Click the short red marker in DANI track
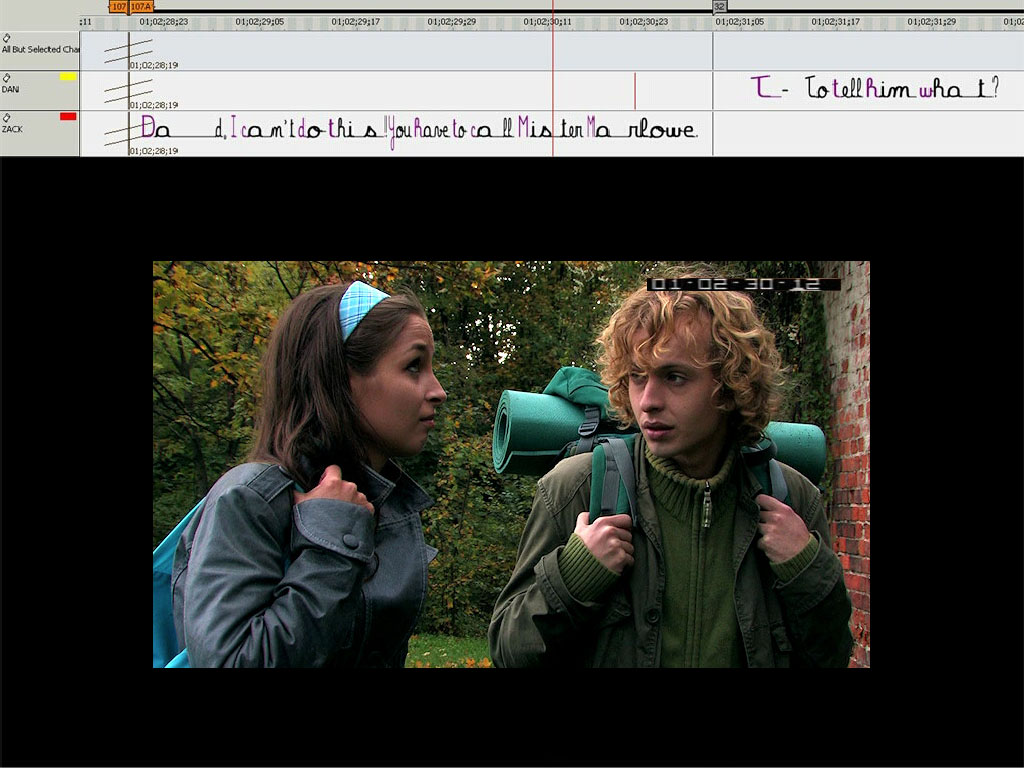Image resolution: width=1024 pixels, height=768 pixels. pyautogui.click(x=634, y=91)
